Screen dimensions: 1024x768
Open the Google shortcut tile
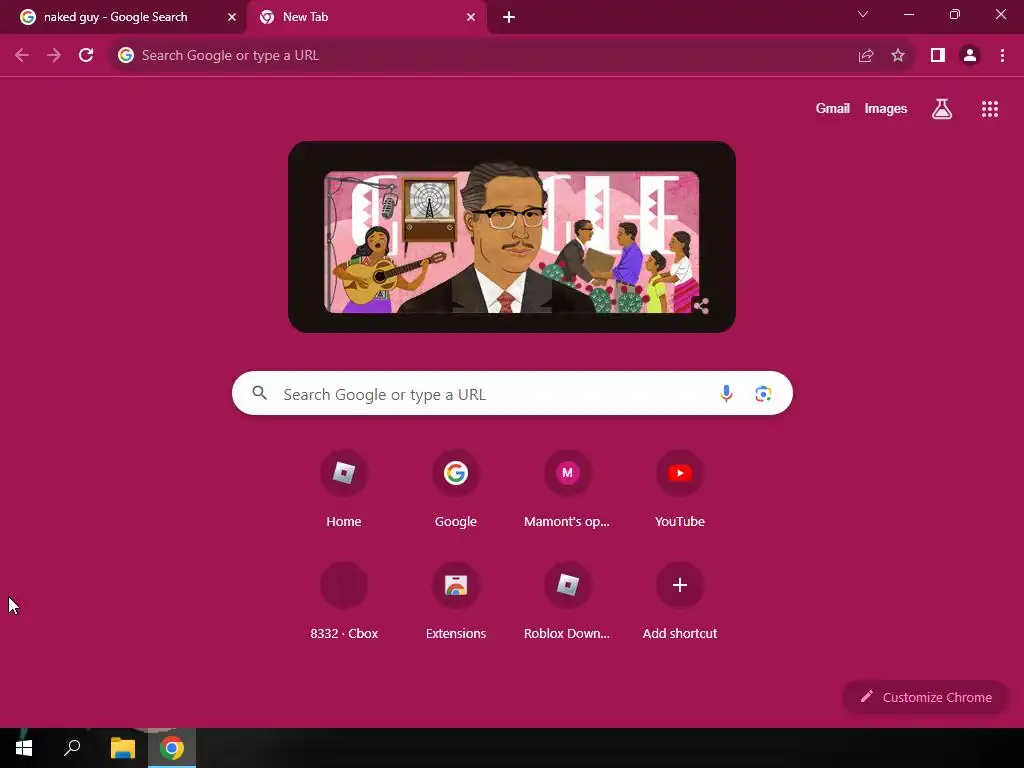[x=456, y=490]
